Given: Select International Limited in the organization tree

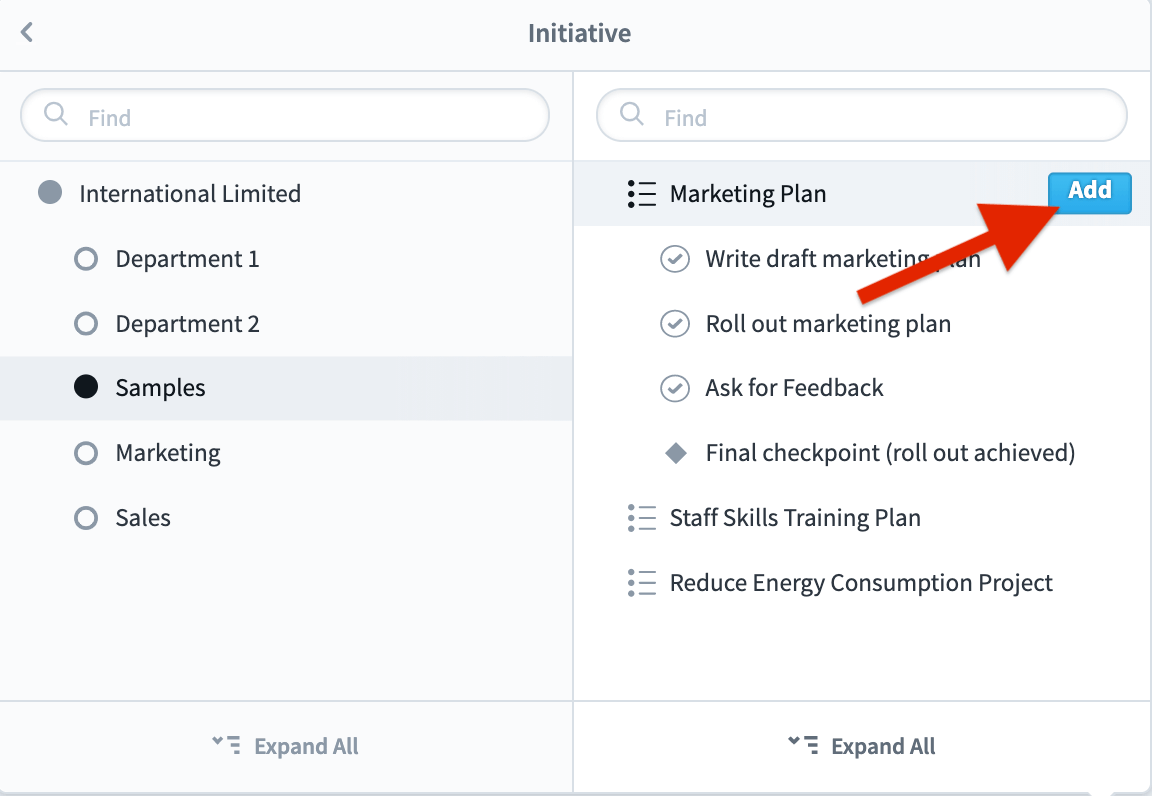Looking at the screenshot, I should (x=190, y=194).
